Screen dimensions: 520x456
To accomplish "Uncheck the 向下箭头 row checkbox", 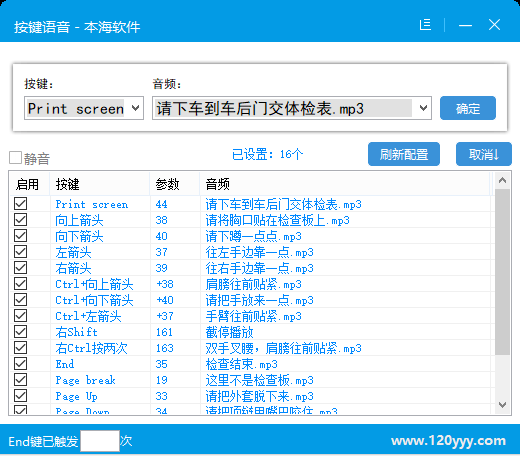I will point(20,235).
